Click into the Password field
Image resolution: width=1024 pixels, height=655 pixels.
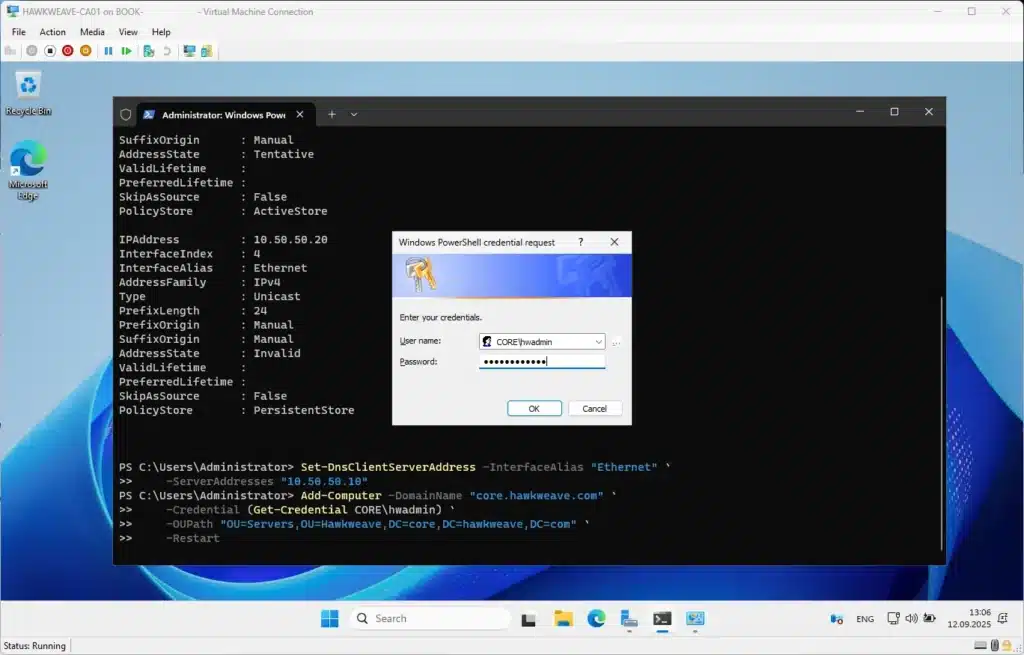541,361
